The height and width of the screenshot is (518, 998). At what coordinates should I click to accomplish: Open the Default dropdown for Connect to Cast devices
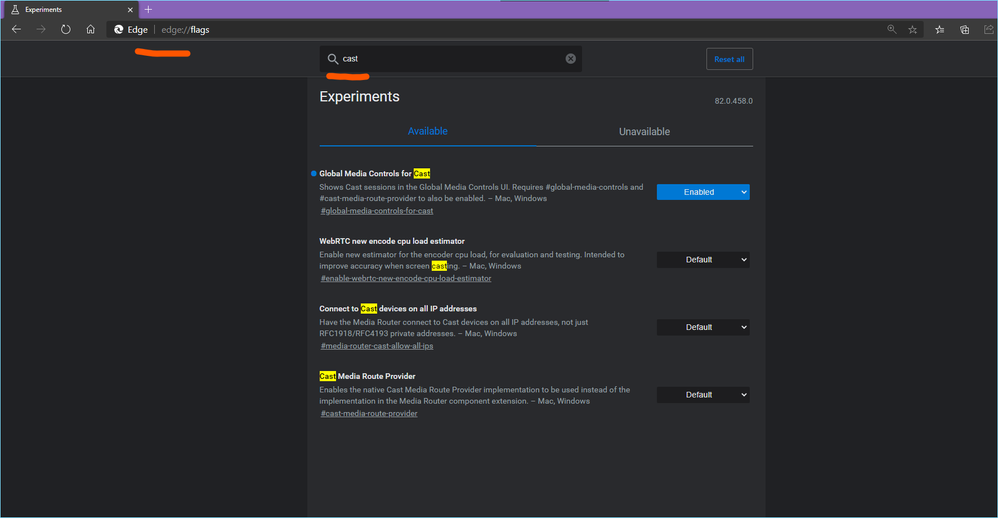(x=703, y=327)
